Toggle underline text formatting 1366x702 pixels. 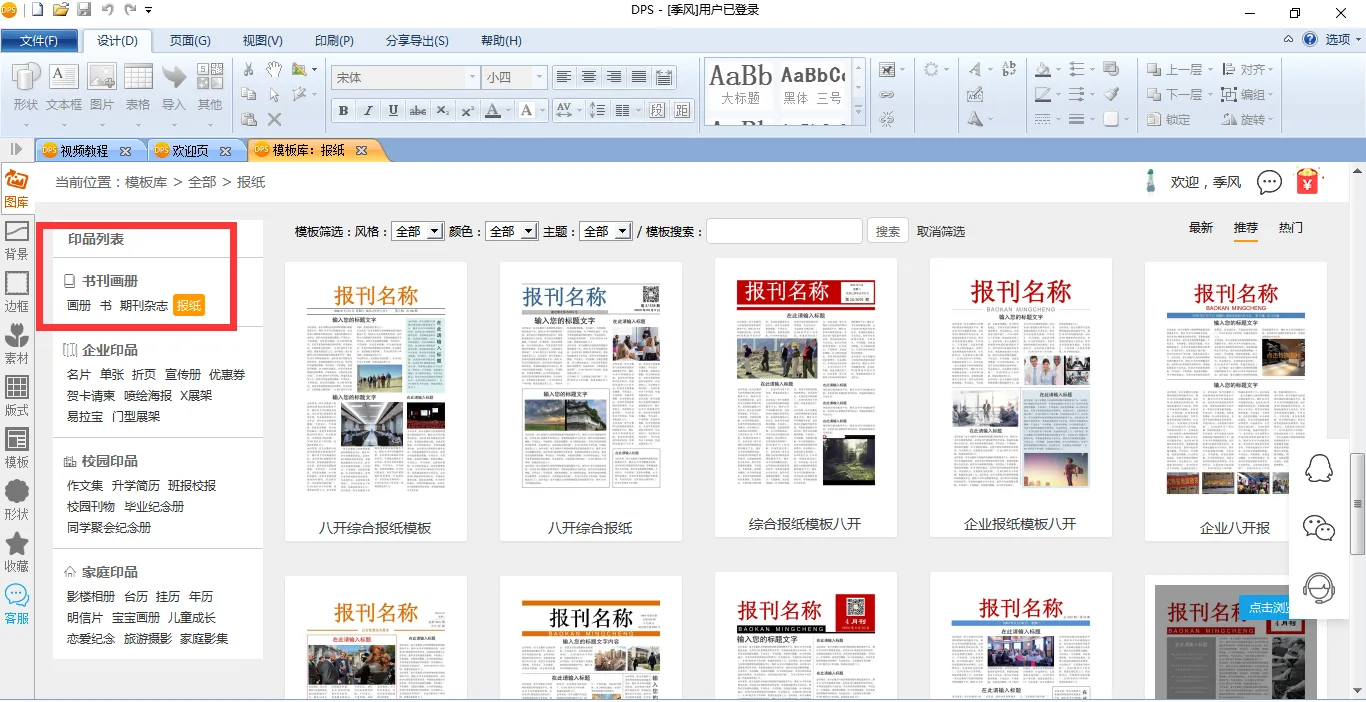click(393, 111)
